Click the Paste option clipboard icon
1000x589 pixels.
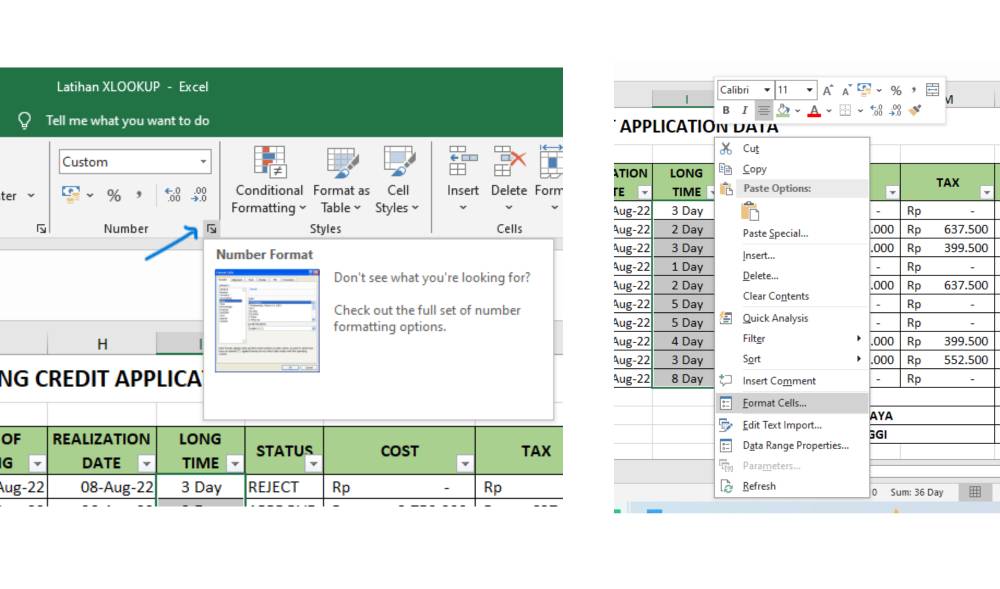point(750,211)
